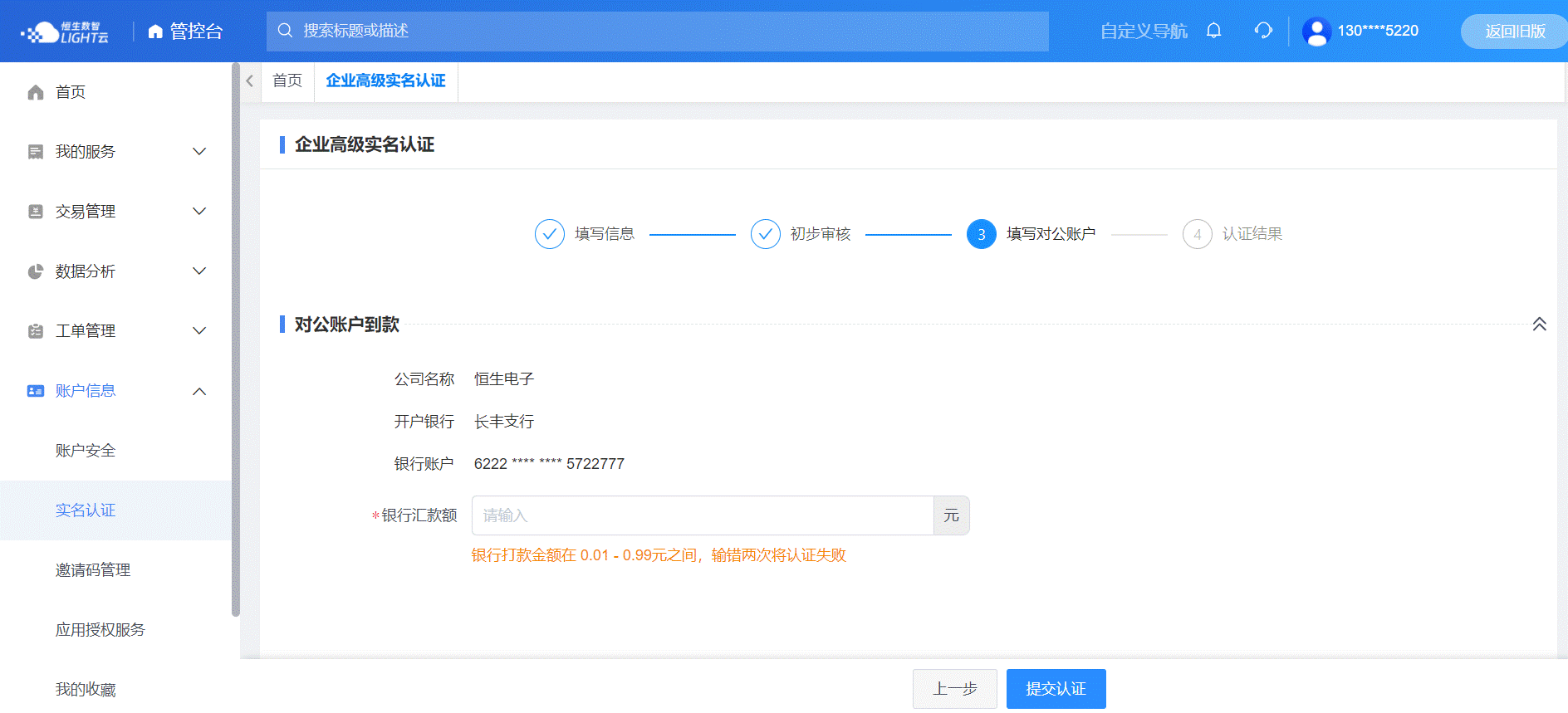Click the 管控台 title text
The image size is (1568, 713).
click(197, 32)
